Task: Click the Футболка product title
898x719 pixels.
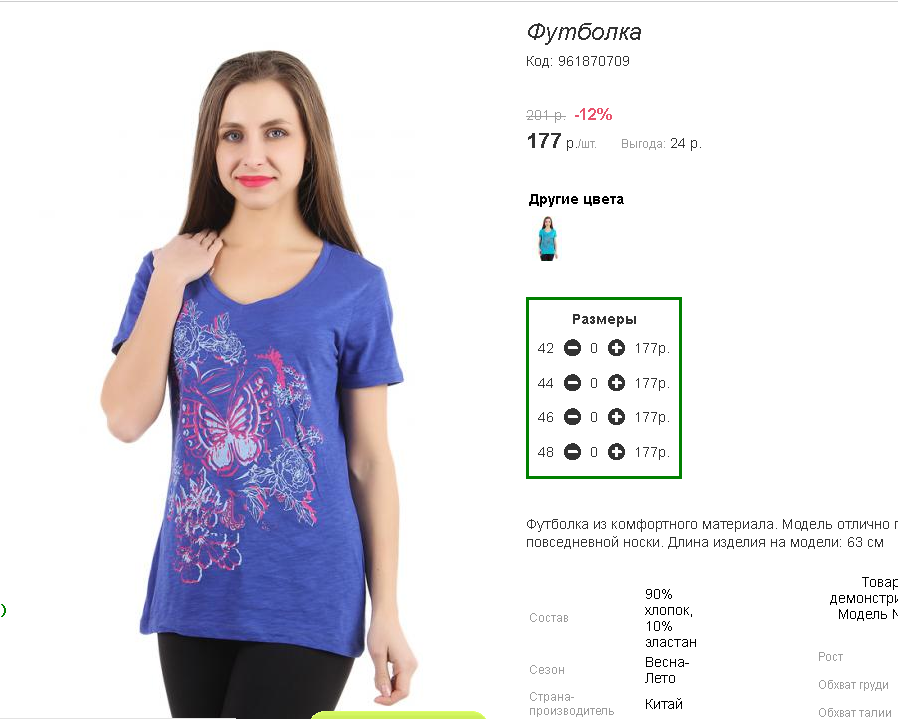Action: tap(584, 32)
